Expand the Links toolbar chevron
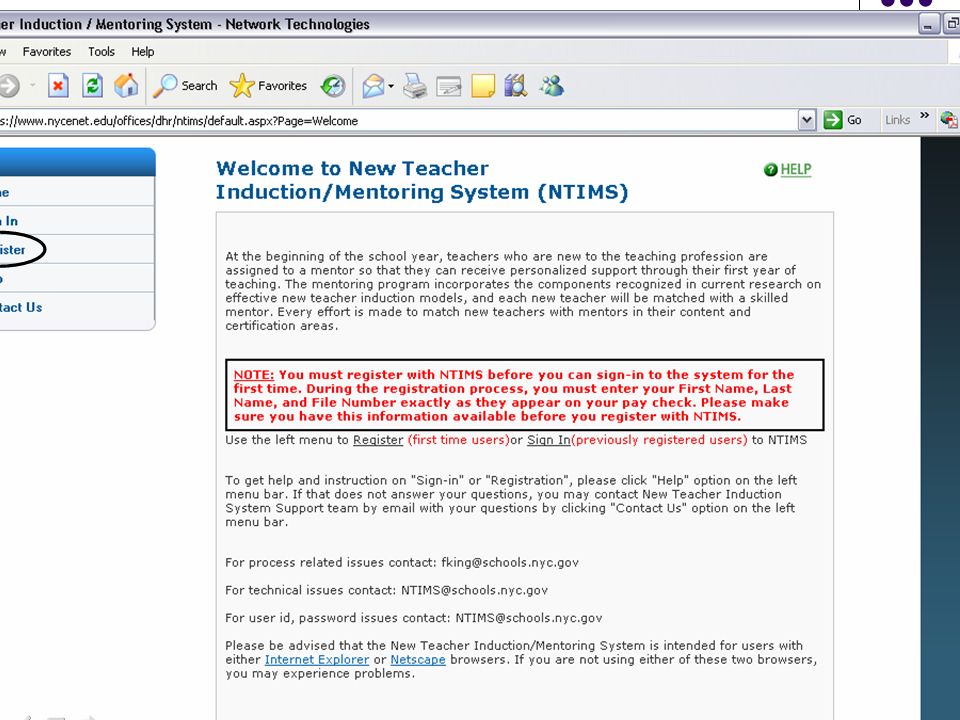The image size is (960, 720). (924, 115)
